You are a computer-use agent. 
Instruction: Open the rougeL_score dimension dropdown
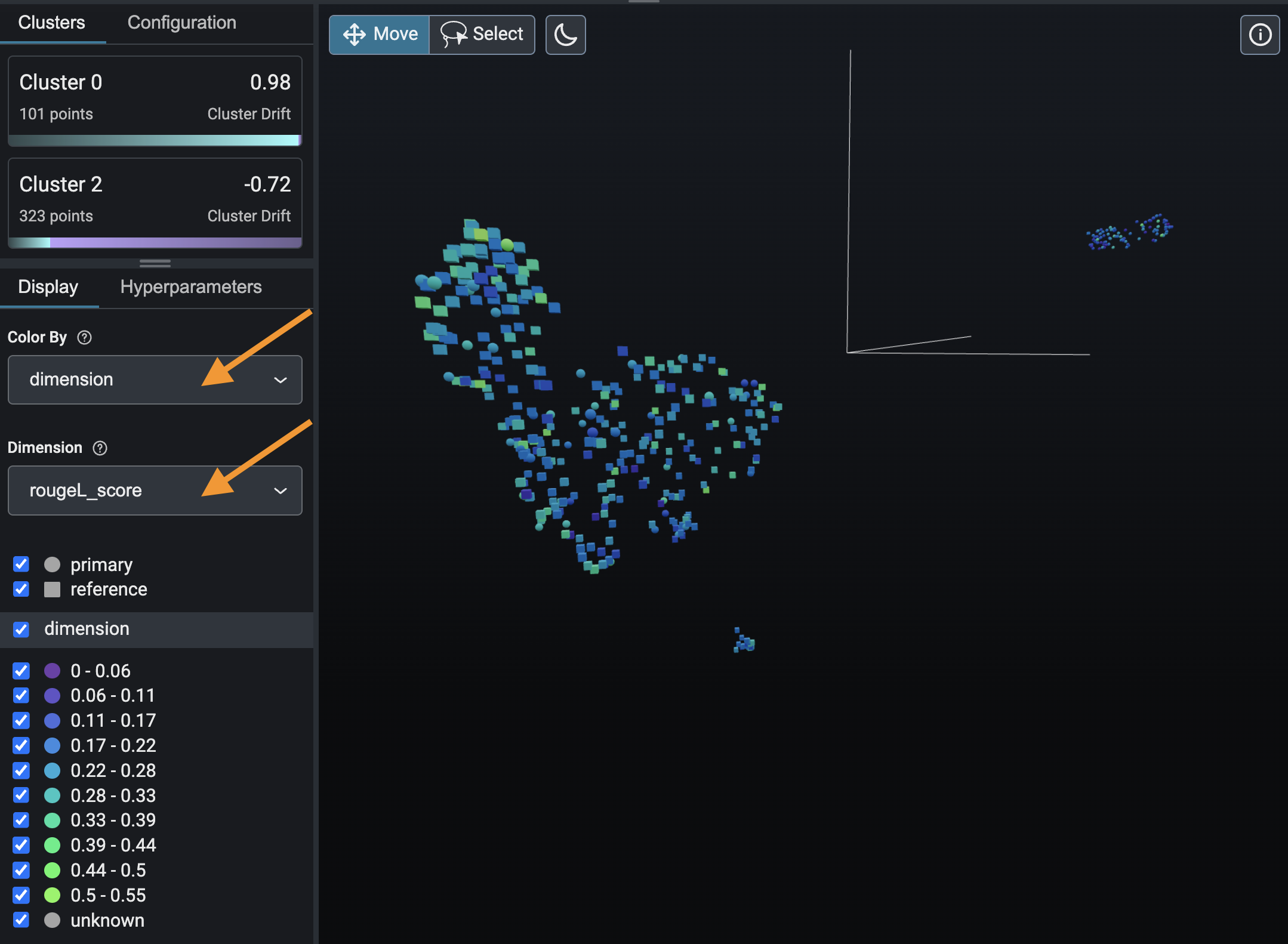[155, 490]
